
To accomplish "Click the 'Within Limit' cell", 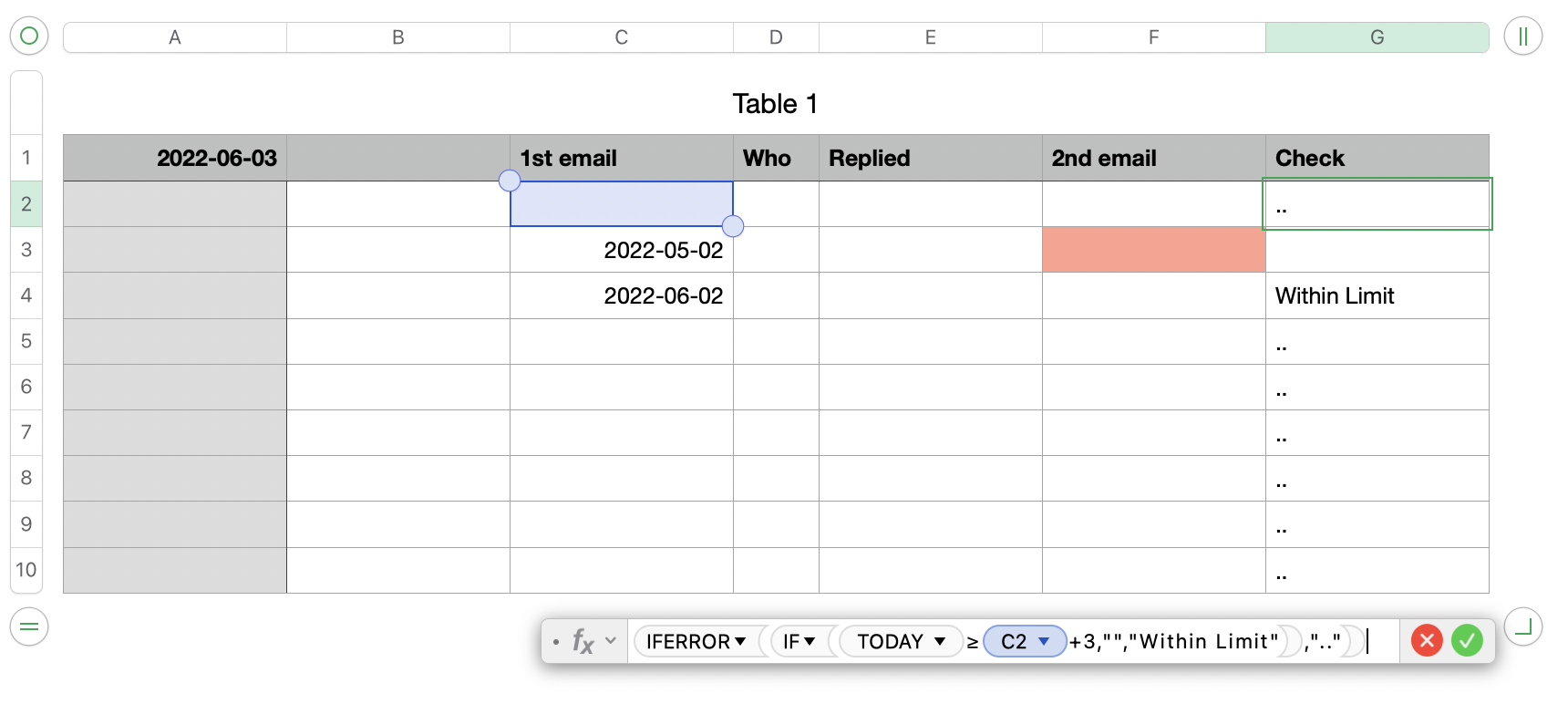I will click(x=1377, y=295).
